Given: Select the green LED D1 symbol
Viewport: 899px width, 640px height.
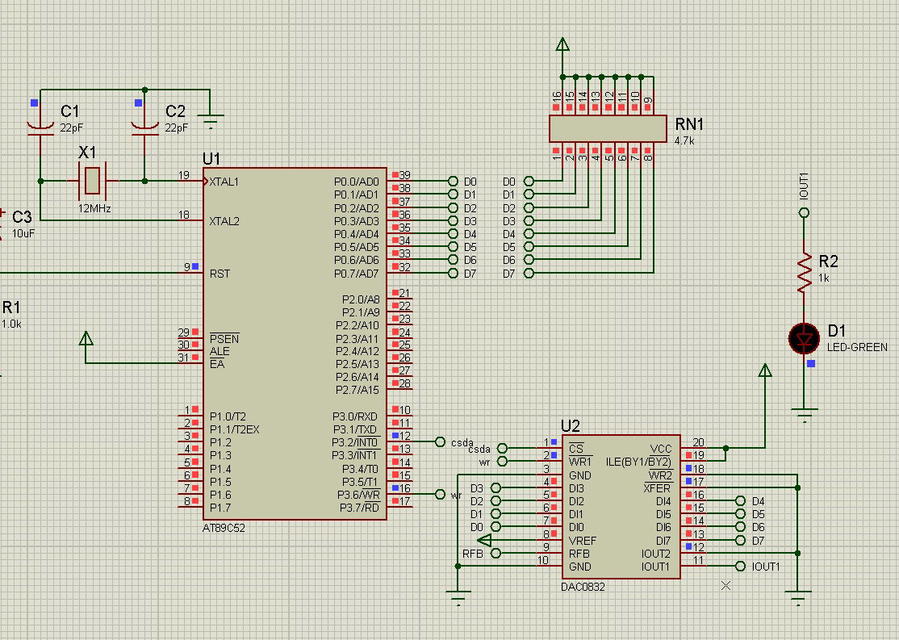Looking at the screenshot, I should tap(803, 338).
